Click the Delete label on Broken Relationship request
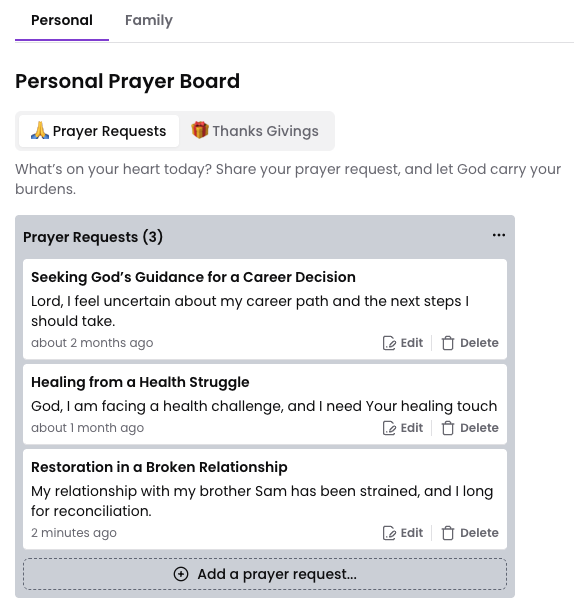Screen dimensions: 574x613 coord(479,533)
